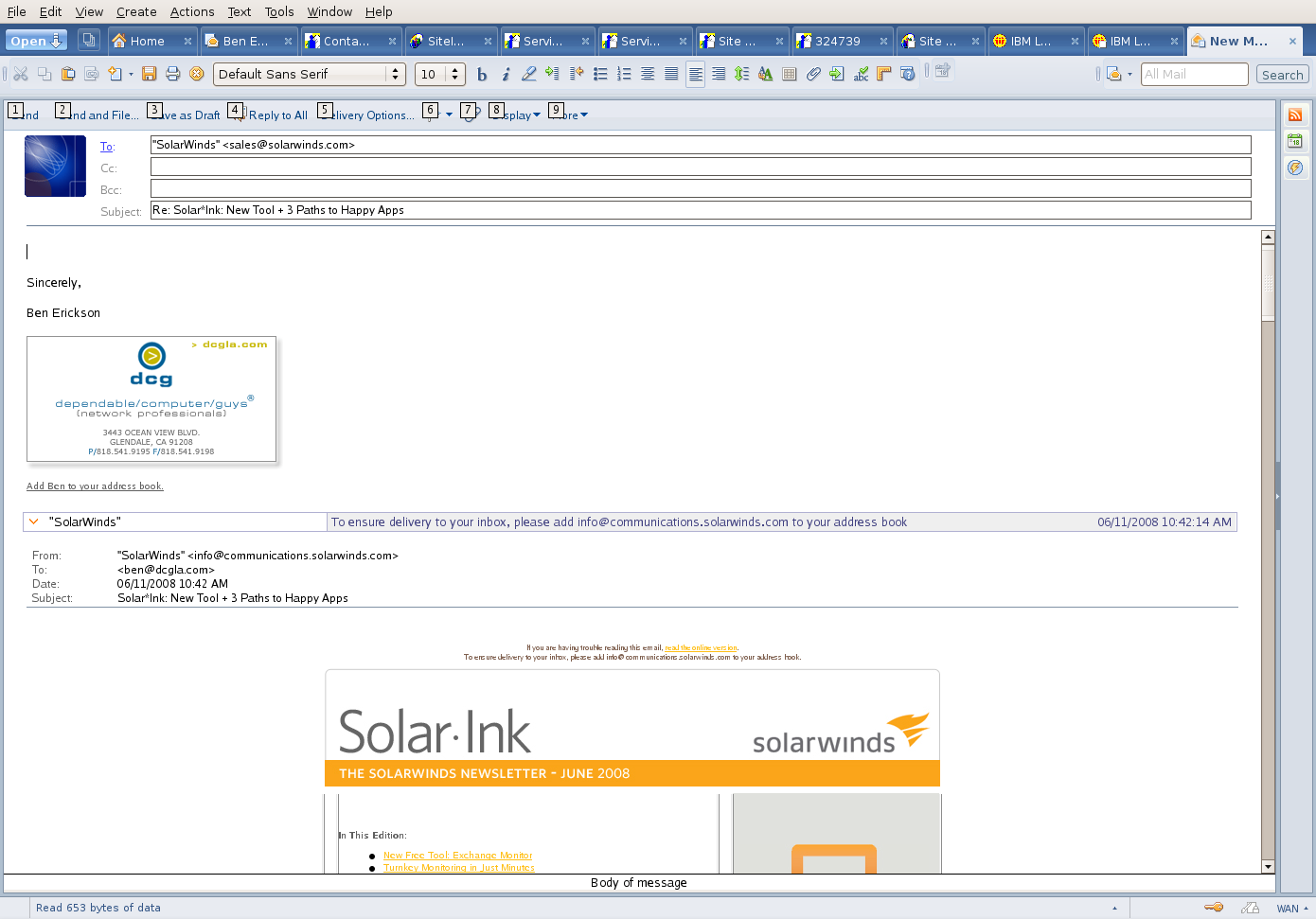Click the key icon in status bar
The height and width of the screenshot is (919, 1316).
pyautogui.click(x=1214, y=908)
